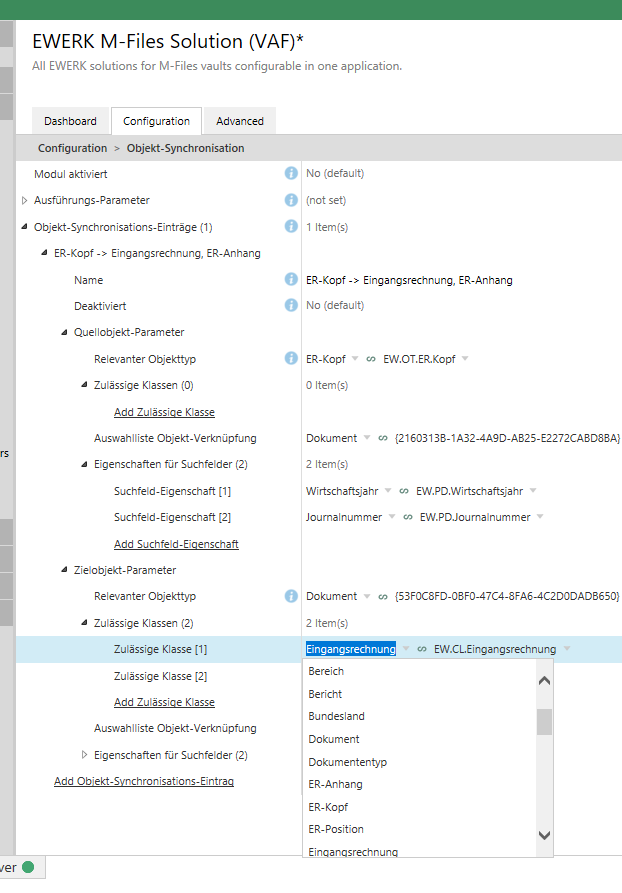622x893 pixels.
Task: Collapse Zielobjekt-Parameter section
Action: tap(64, 570)
